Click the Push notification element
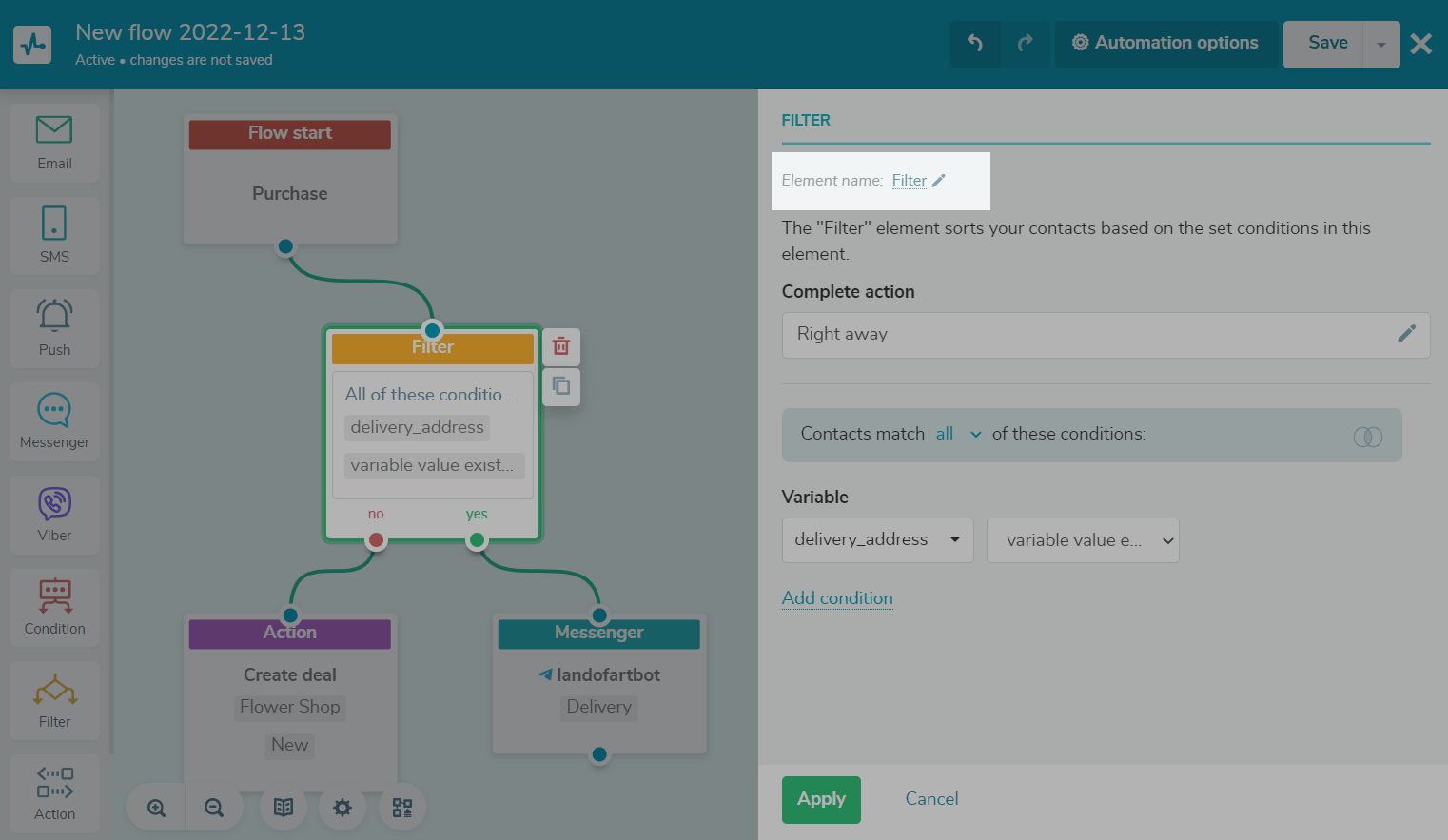This screenshot has height=840, width=1448. [54, 328]
